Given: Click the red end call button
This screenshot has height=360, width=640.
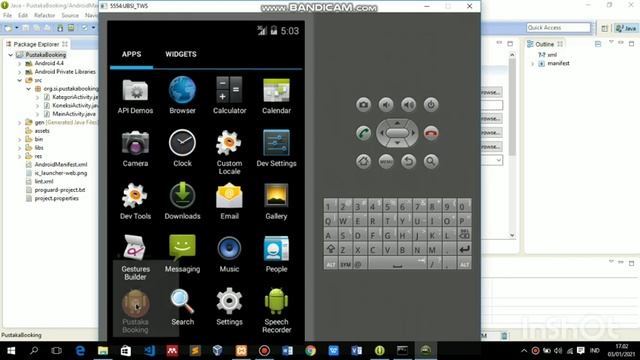Looking at the screenshot, I should 431,133.
